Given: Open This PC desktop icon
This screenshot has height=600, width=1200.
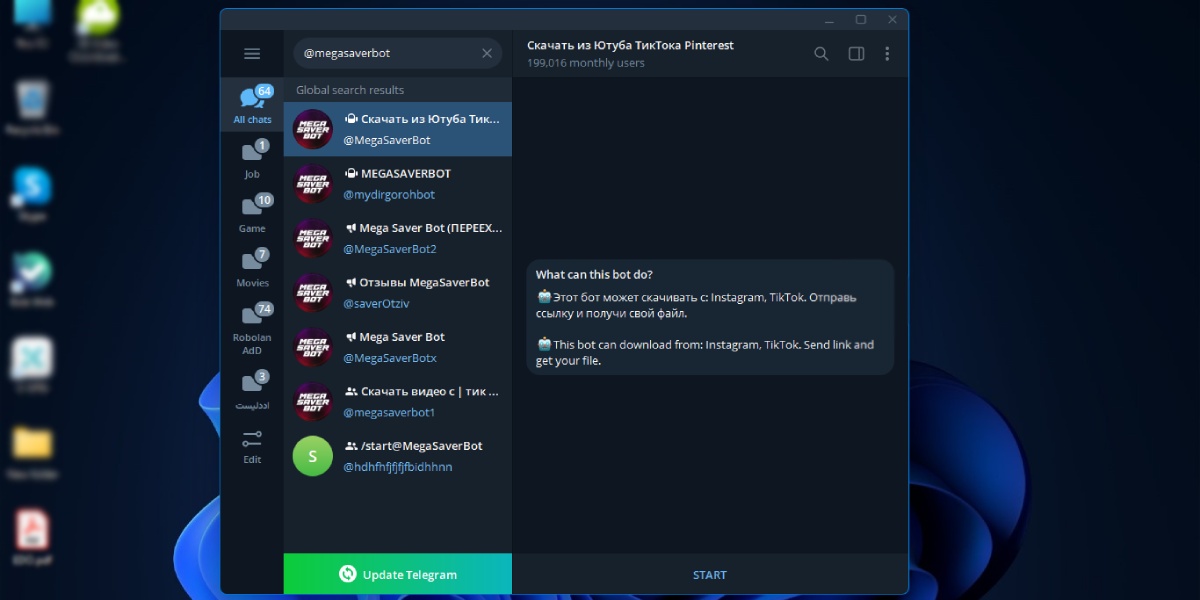Looking at the screenshot, I should 32,23.
